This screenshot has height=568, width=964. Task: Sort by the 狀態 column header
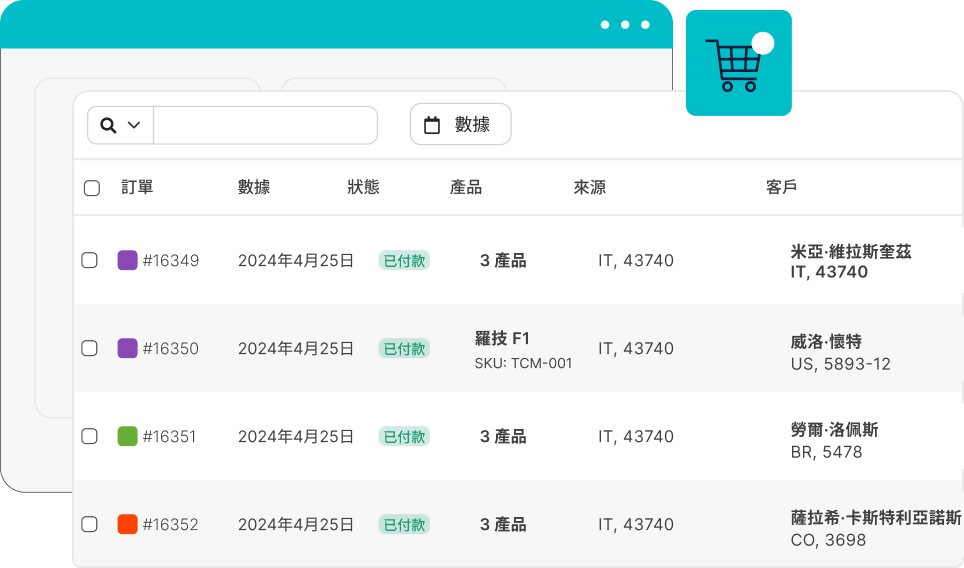[363, 187]
